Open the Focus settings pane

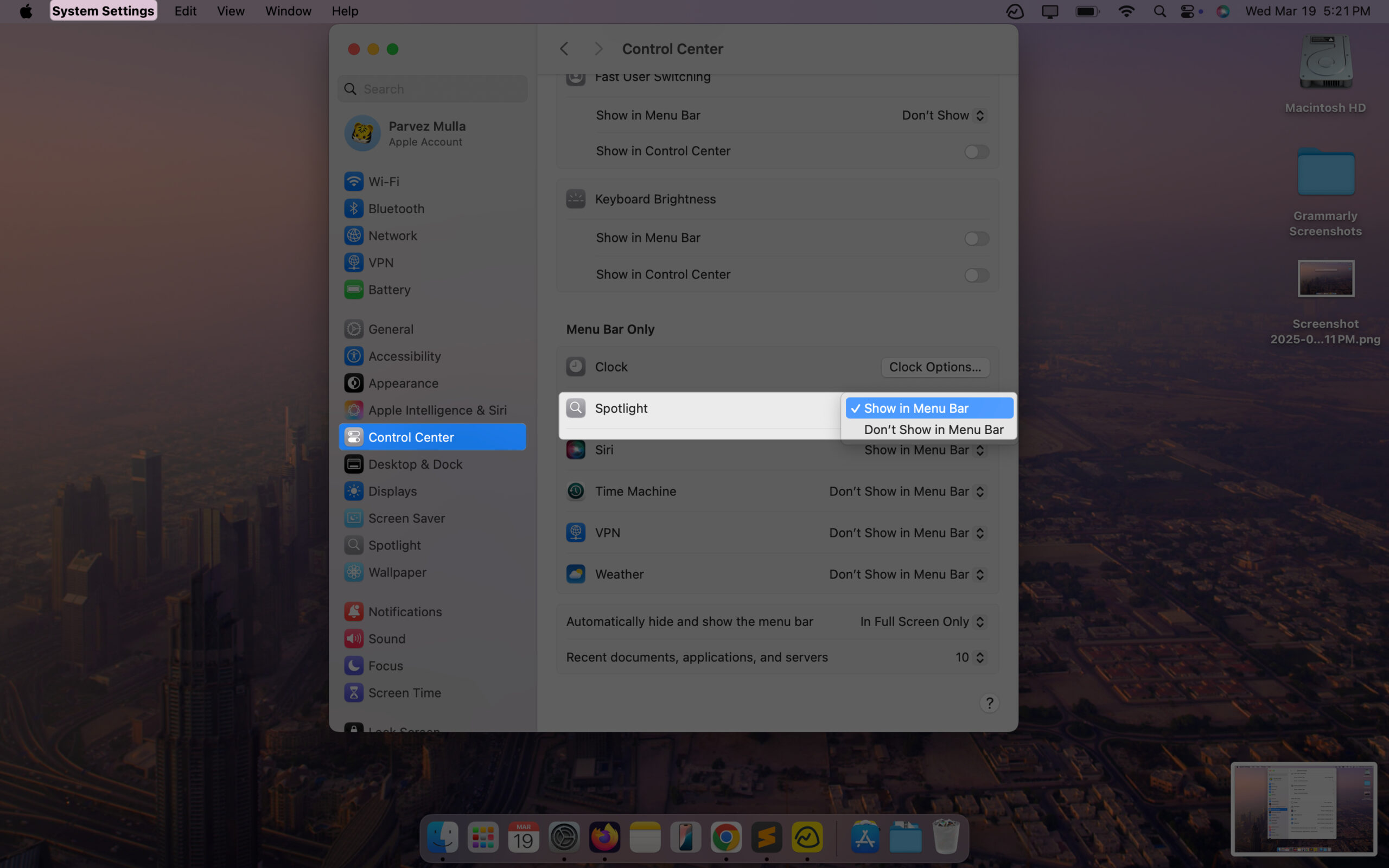tap(385, 665)
